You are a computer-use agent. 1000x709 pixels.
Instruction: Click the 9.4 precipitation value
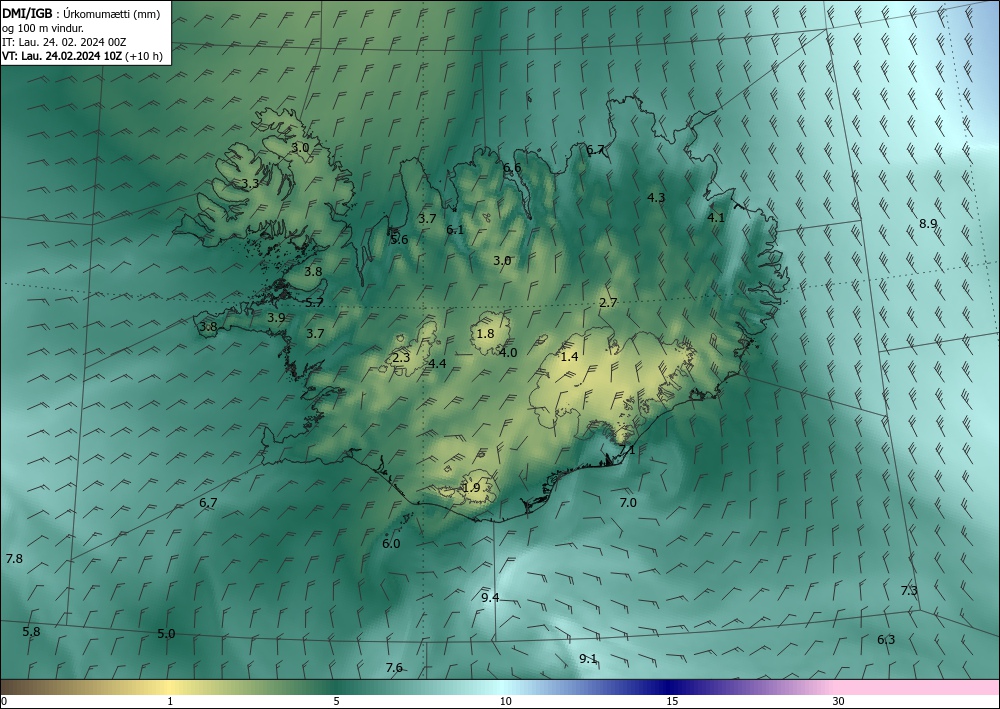coord(490,597)
